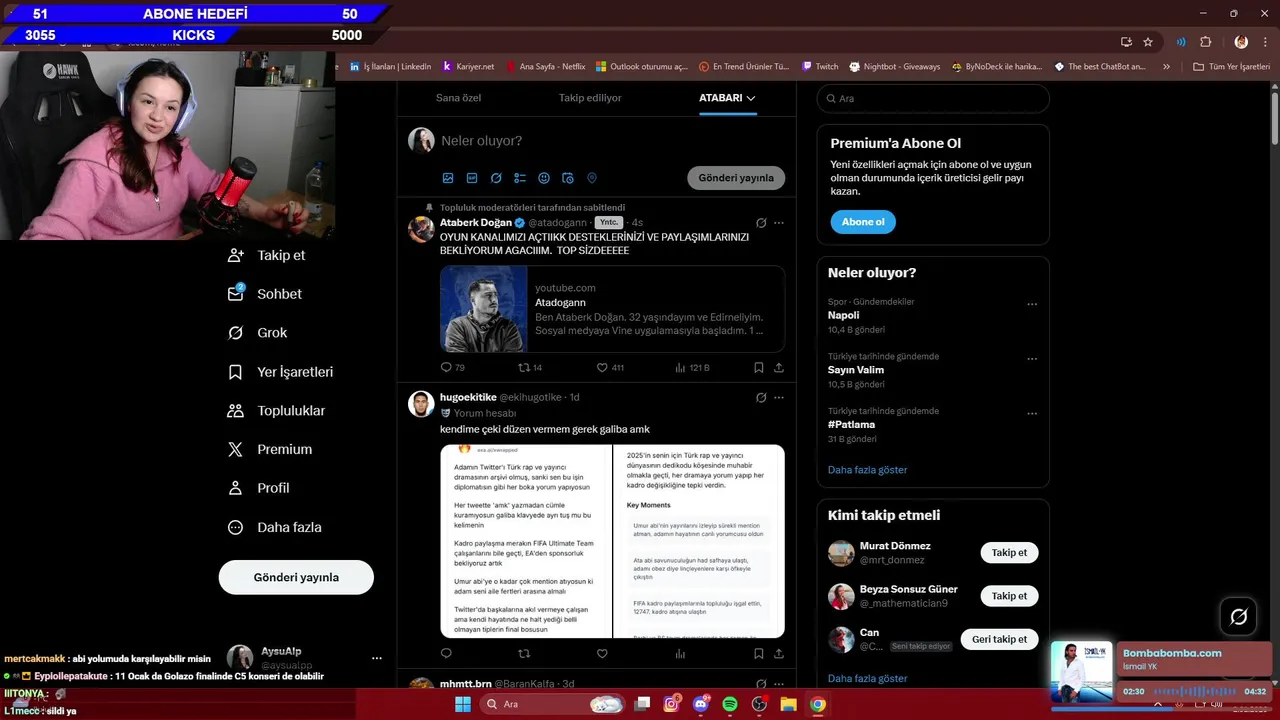Ask Grok about Ataberk Doğan's post
Screen dimensions: 1280x720
[761, 223]
